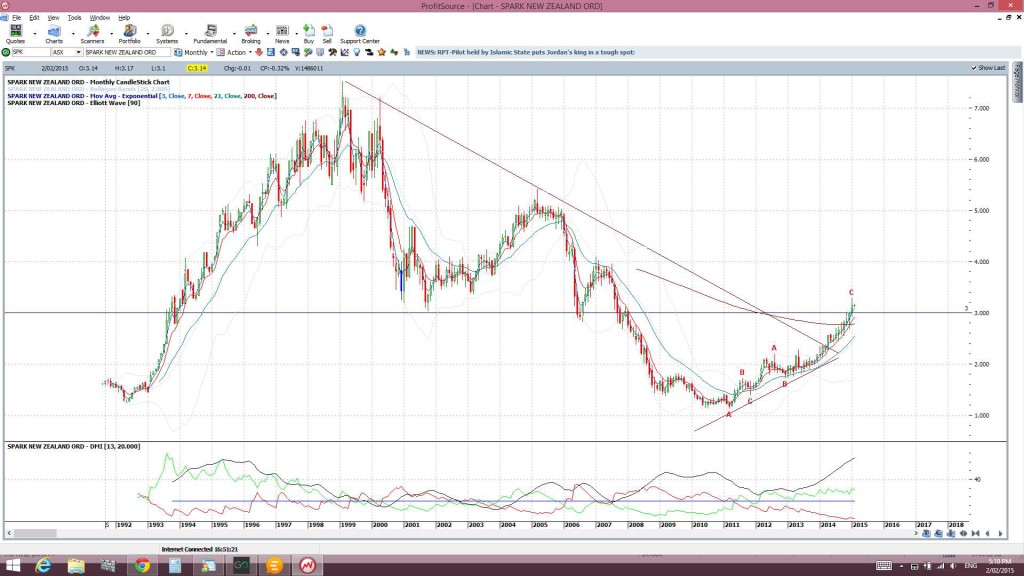This screenshot has height=576, width=1024.
Task: Expand the Scanners dropdown arrow
Action: coord(111,34)
